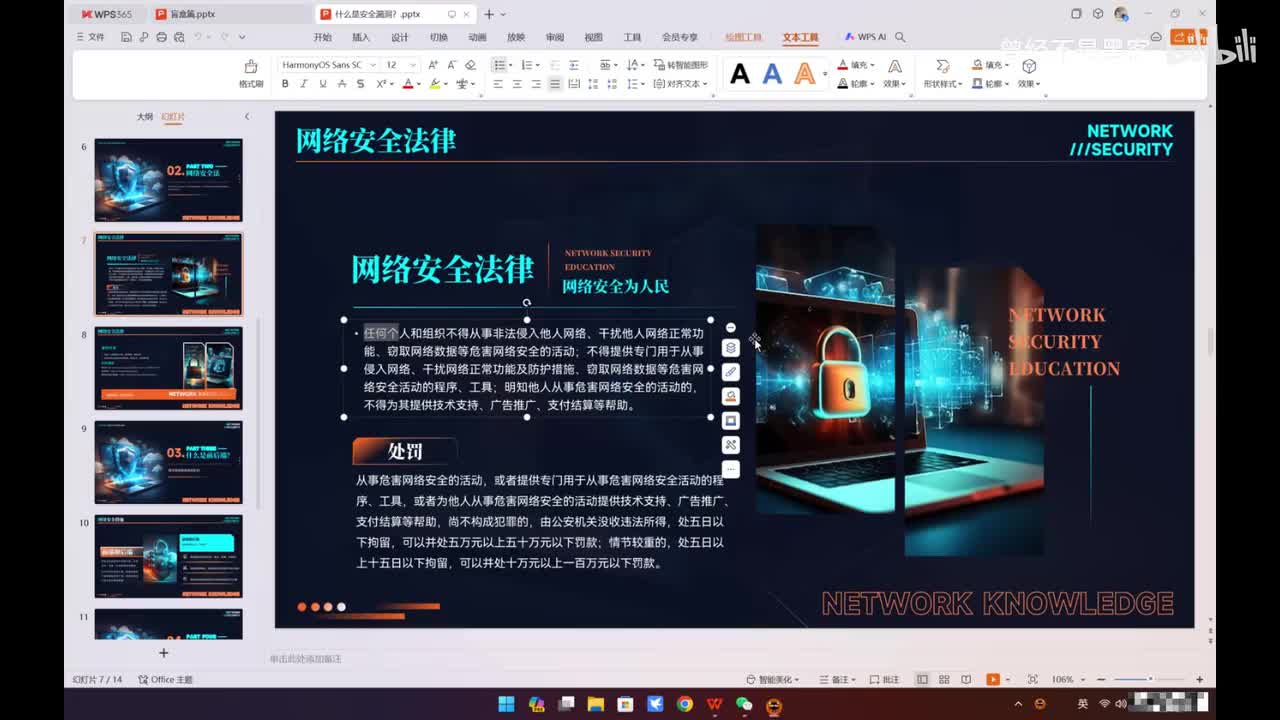
Task: Click notes field 单击此处添加备注
Action: pos(306,659)
